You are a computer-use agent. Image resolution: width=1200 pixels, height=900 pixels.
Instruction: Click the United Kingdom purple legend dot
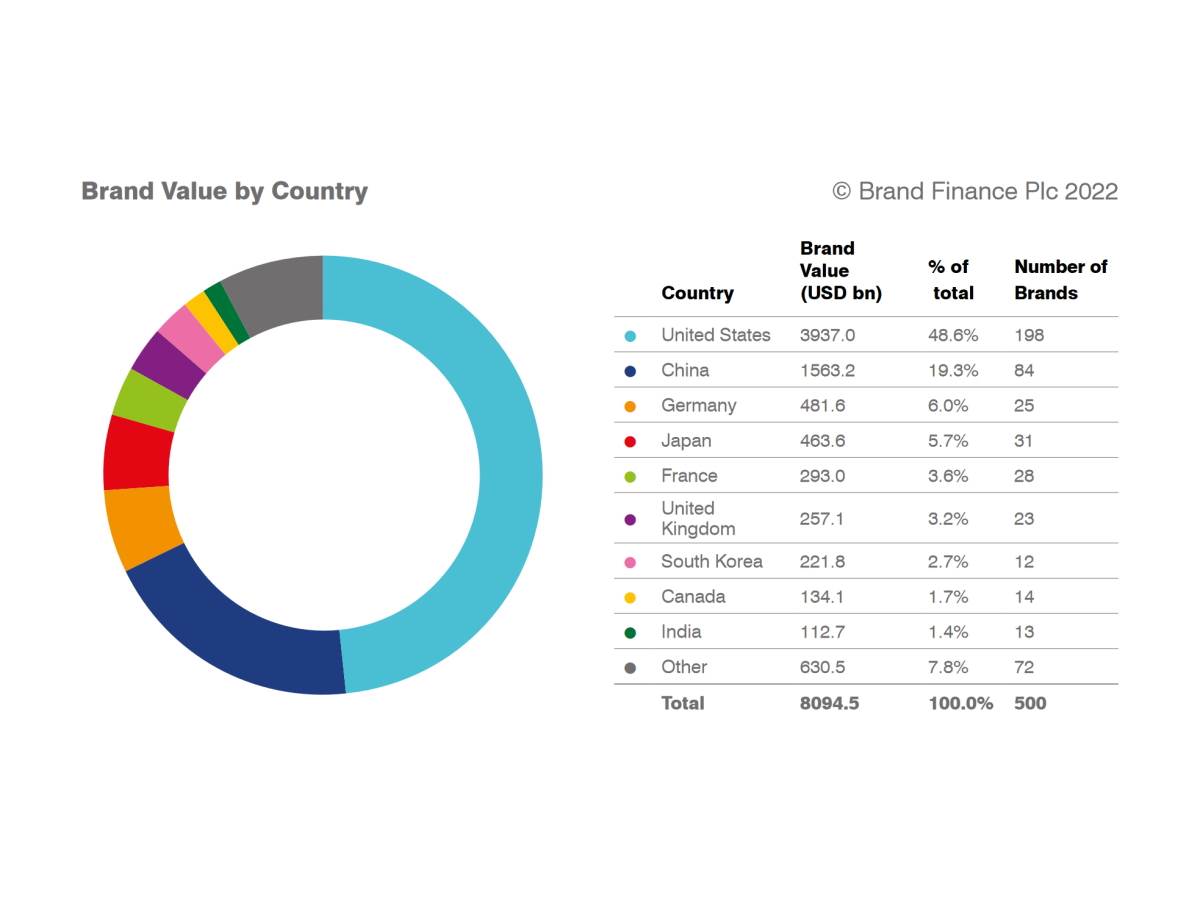coord(630,519)
